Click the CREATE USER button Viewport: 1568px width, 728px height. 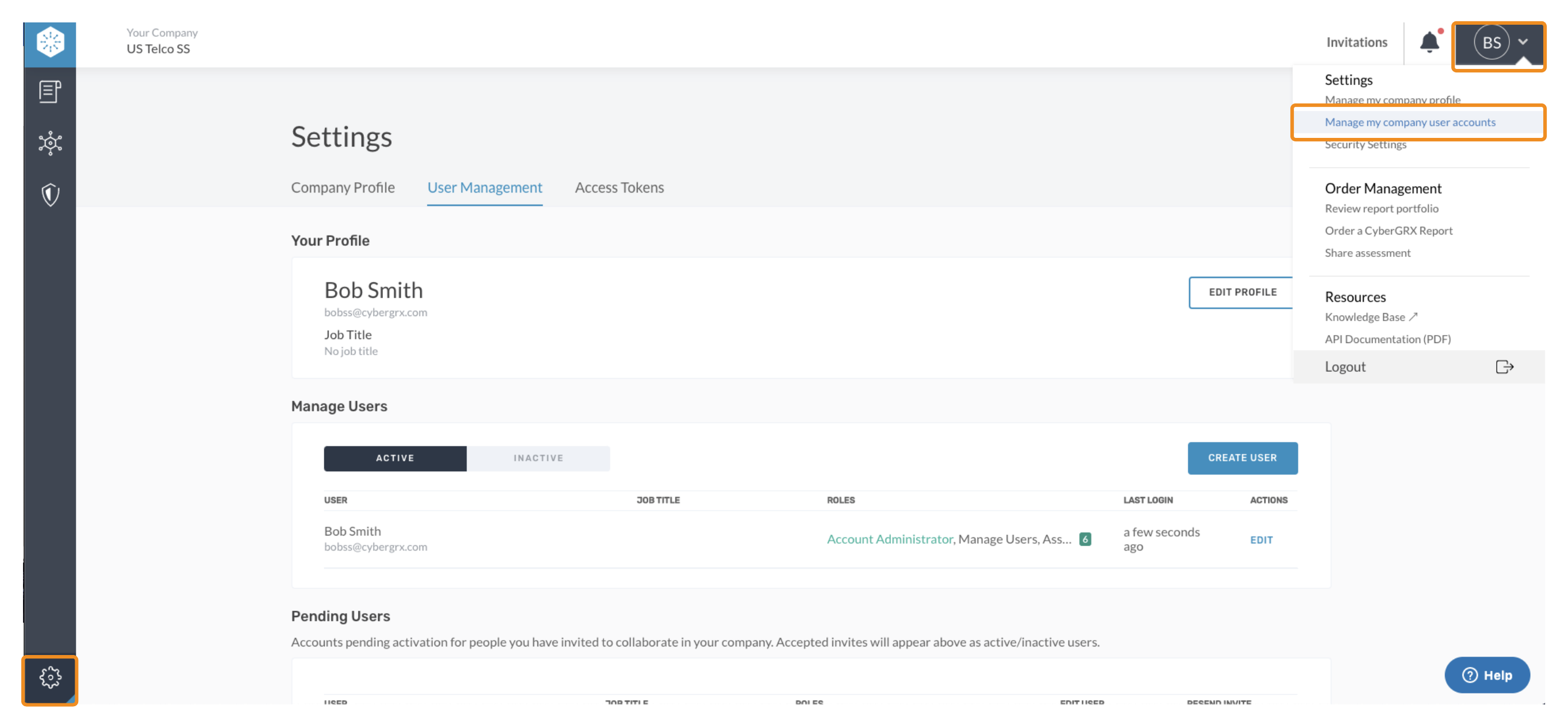coord(1242,458)
